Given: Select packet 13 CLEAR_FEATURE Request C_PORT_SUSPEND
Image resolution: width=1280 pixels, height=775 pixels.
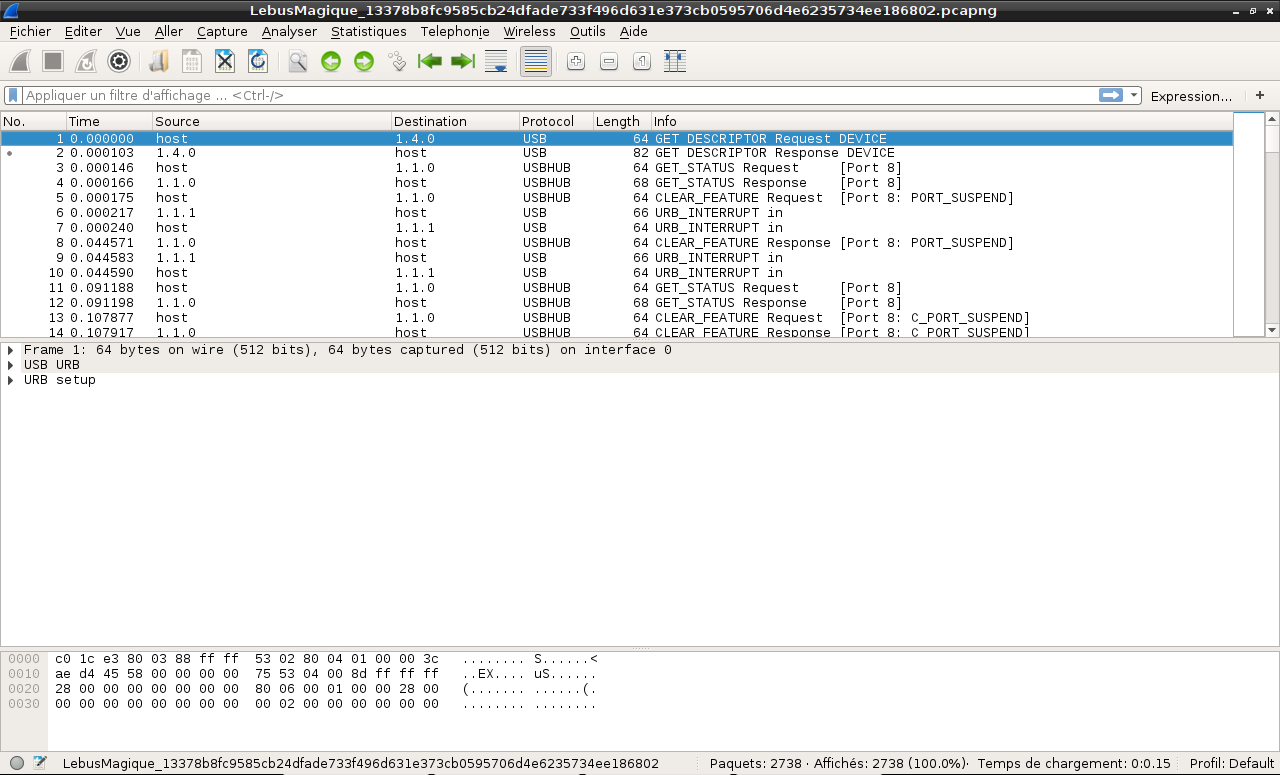Looking at the screenshot, I should [x=616, y=318].
